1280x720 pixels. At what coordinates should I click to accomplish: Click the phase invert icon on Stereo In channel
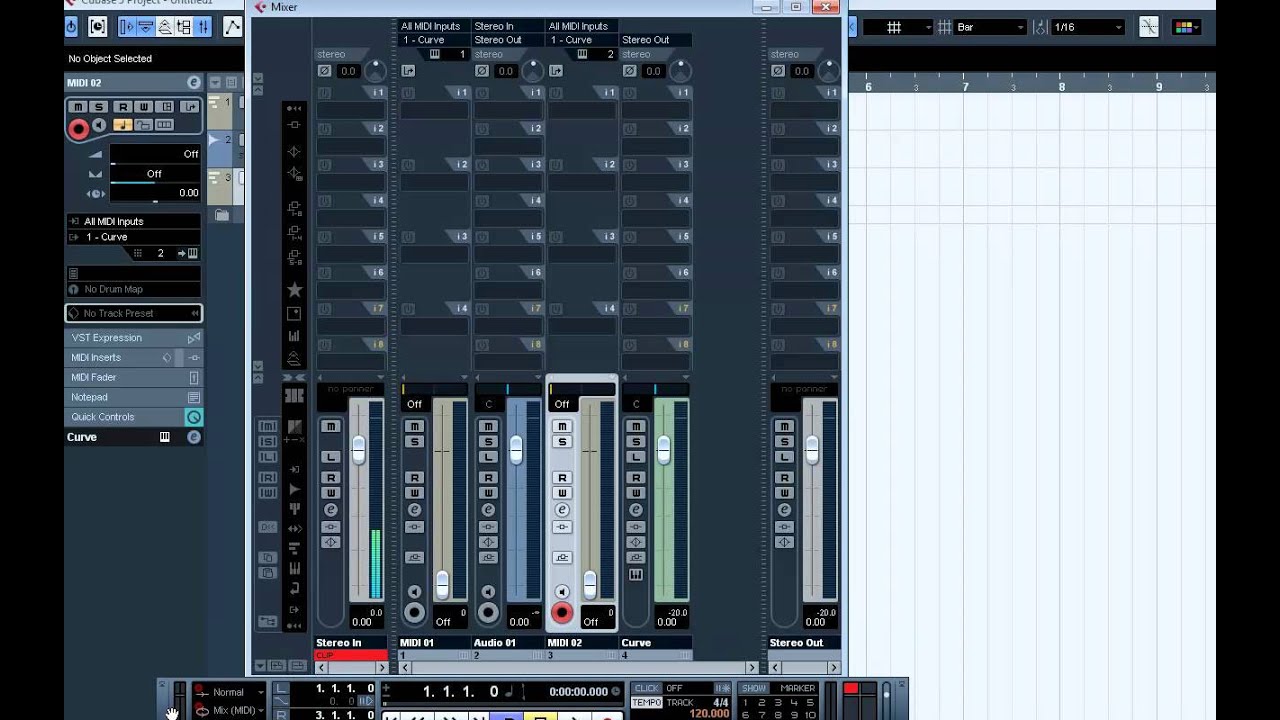point(325,71)
